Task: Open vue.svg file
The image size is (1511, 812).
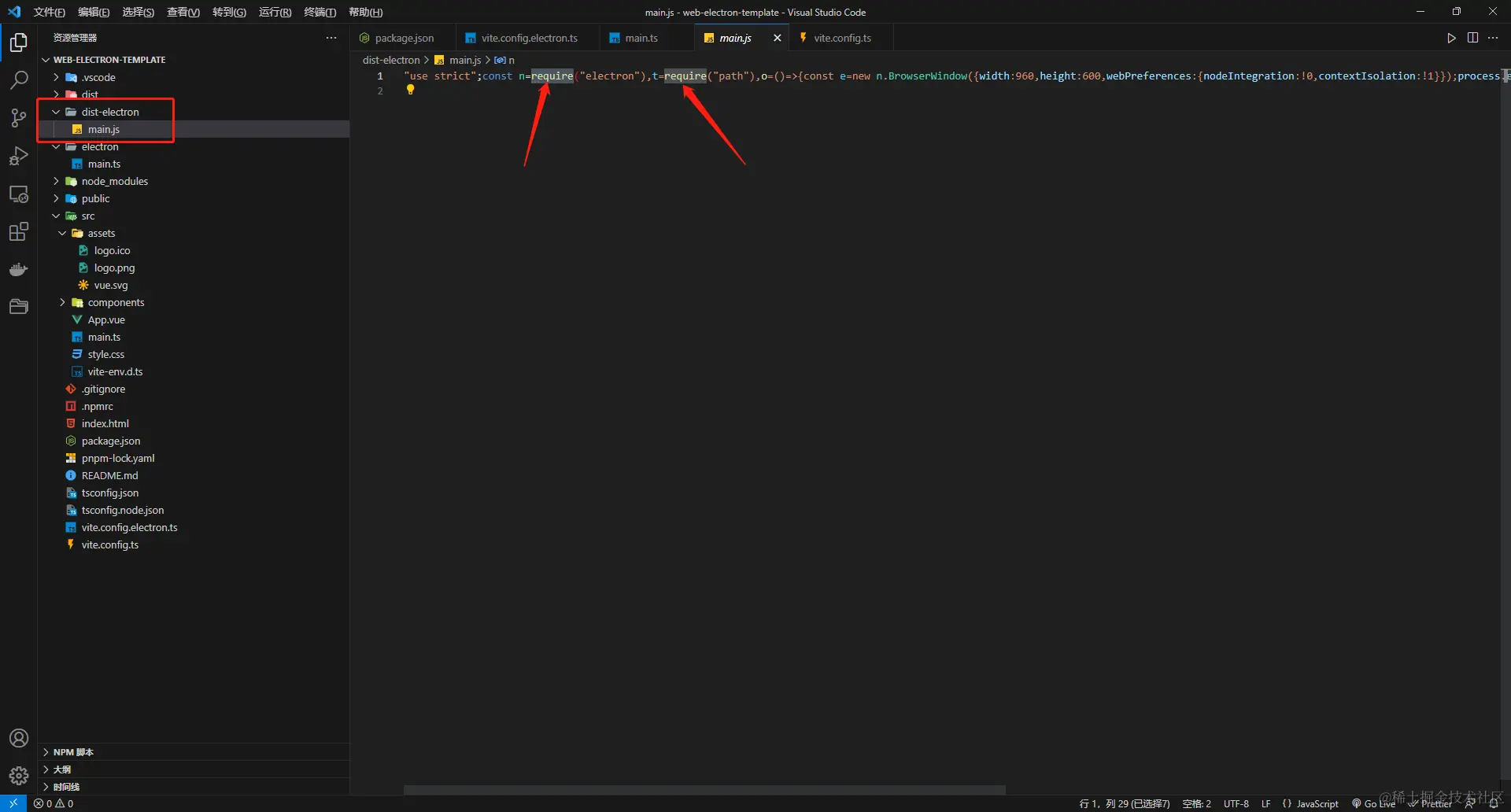Action: (x=194, y=285)
